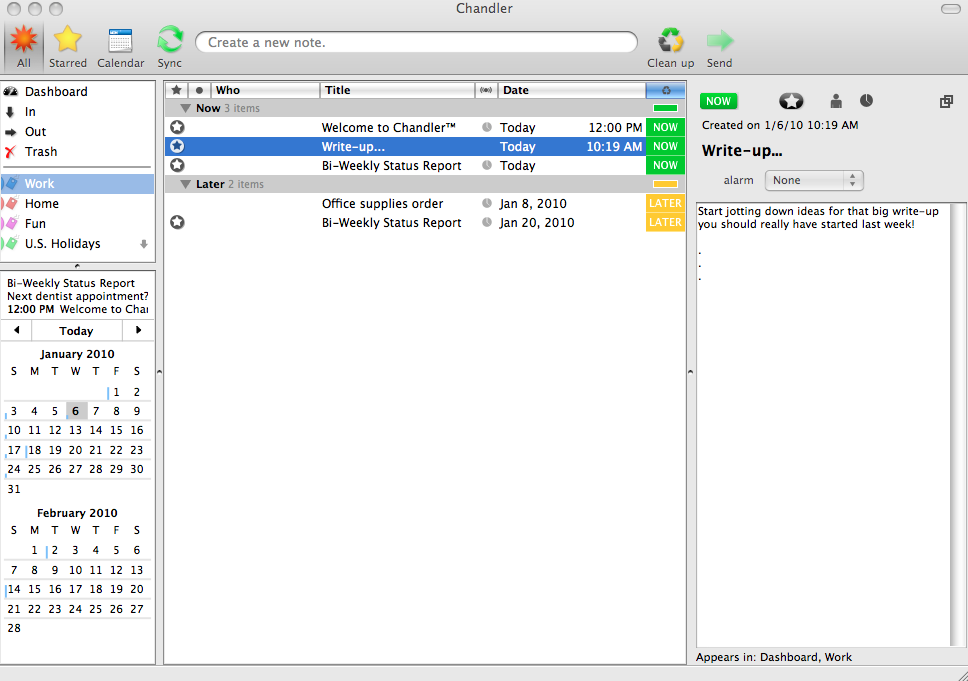Open the In collection

(30, 112)
